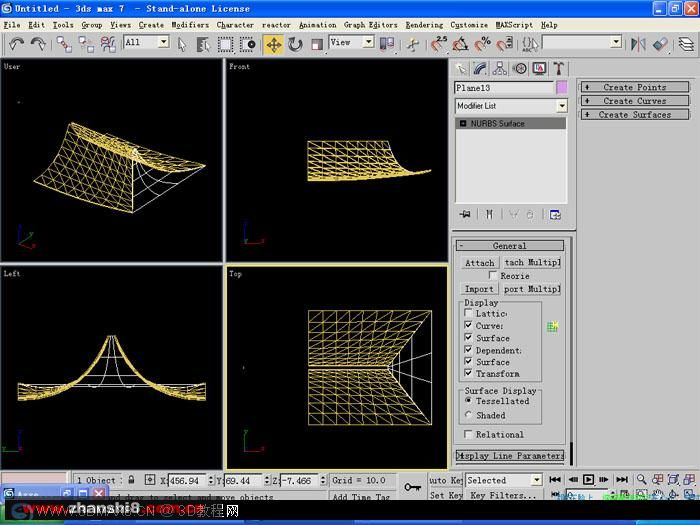Expand the Display Line Parameters rollout

click(x=510, y=456)
